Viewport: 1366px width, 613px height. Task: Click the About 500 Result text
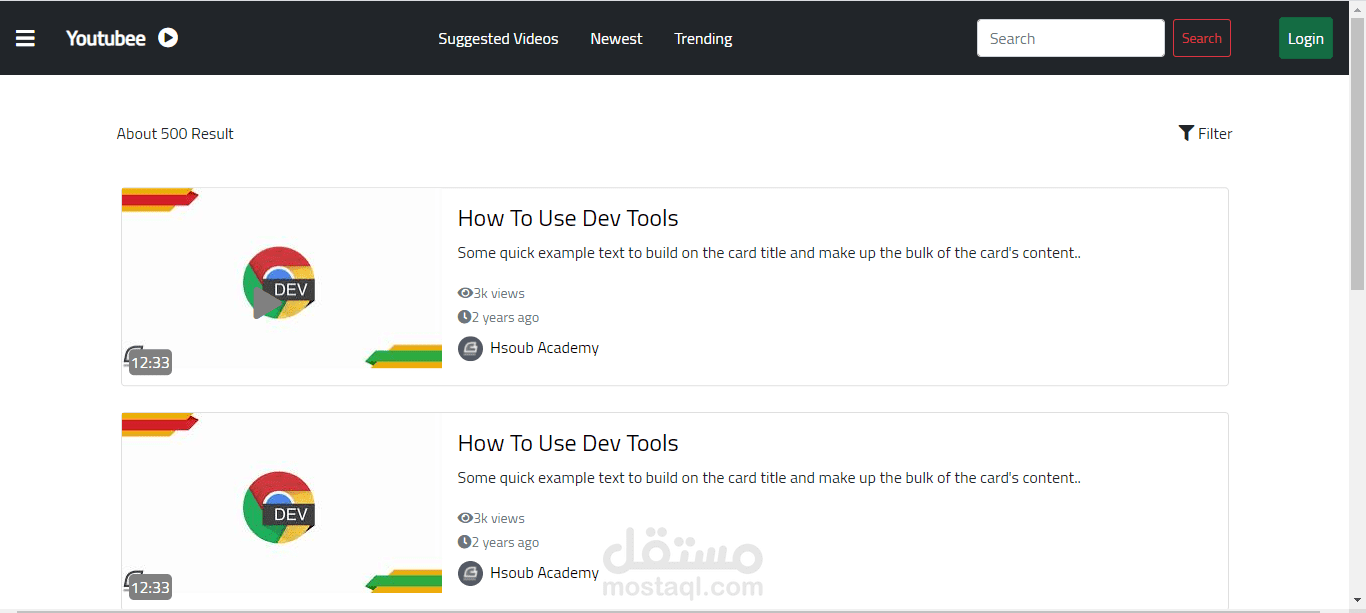pos(175,133)
